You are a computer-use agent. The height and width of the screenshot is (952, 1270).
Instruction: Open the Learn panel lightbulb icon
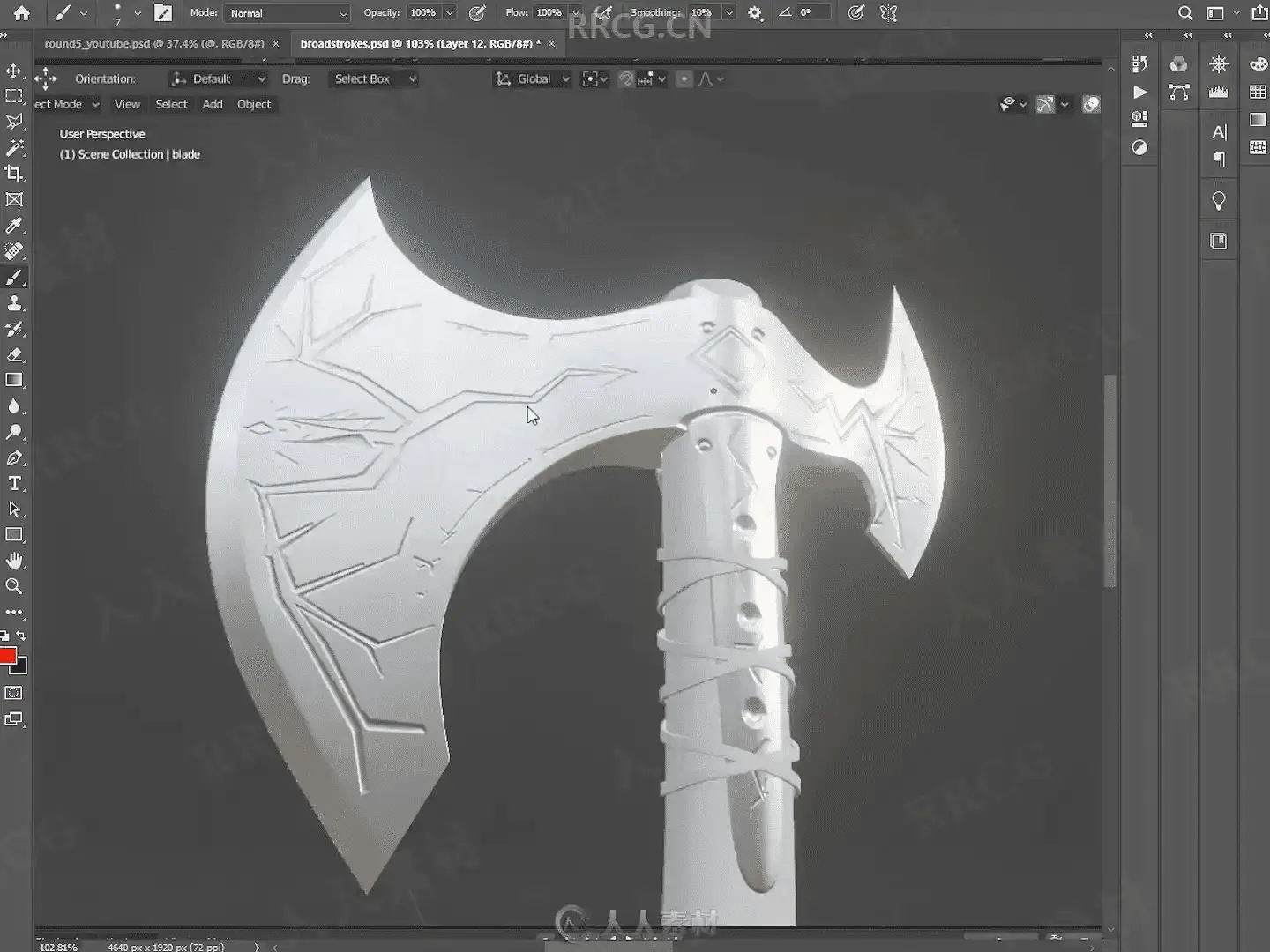(x=1219, y=201)
